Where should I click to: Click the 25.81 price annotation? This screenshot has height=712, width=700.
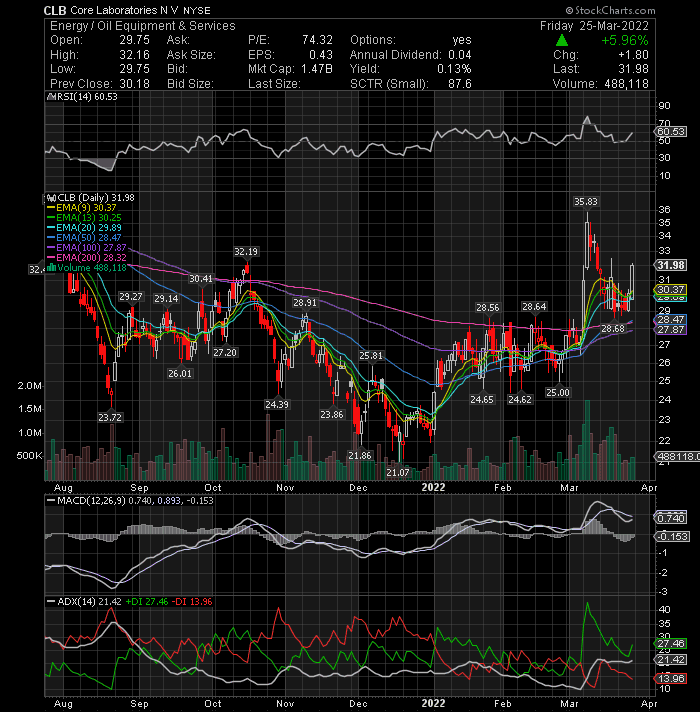click(371, 356)
